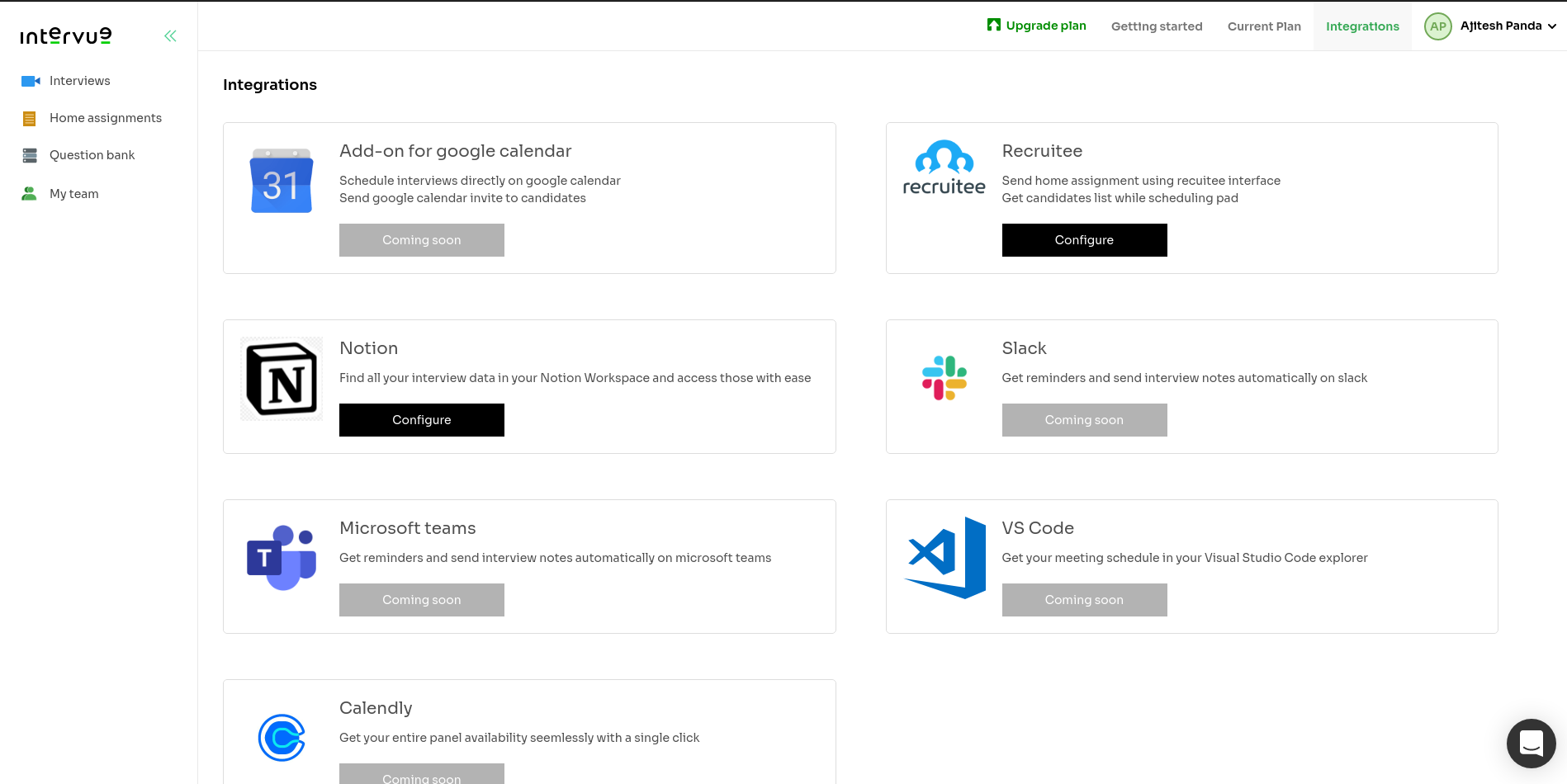Screen dimensions: 1567x784
Task: Click Slack reminders description text
Action: [x=1185, y=378]
